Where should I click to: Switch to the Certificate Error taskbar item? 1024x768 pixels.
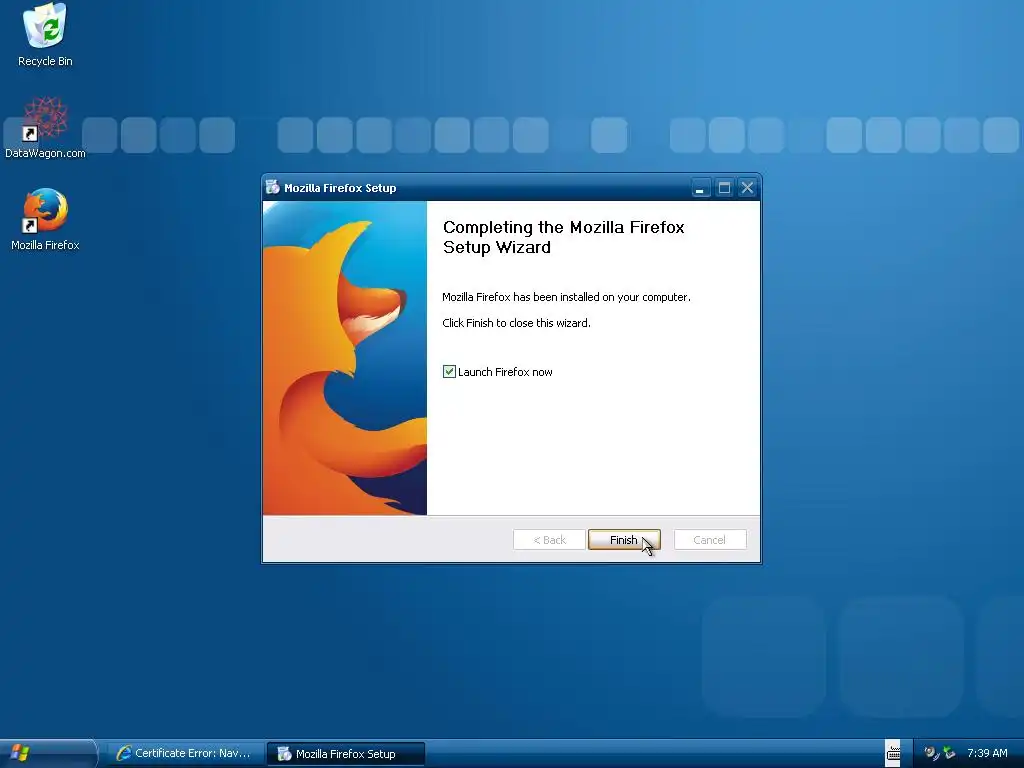(x=185, y=754)
